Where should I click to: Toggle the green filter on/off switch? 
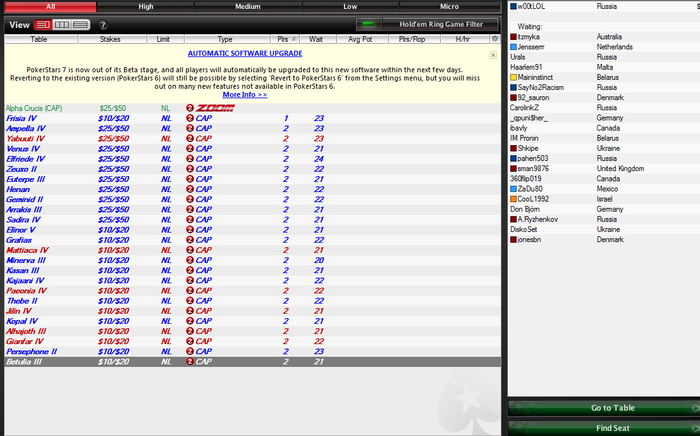(369, 25)
